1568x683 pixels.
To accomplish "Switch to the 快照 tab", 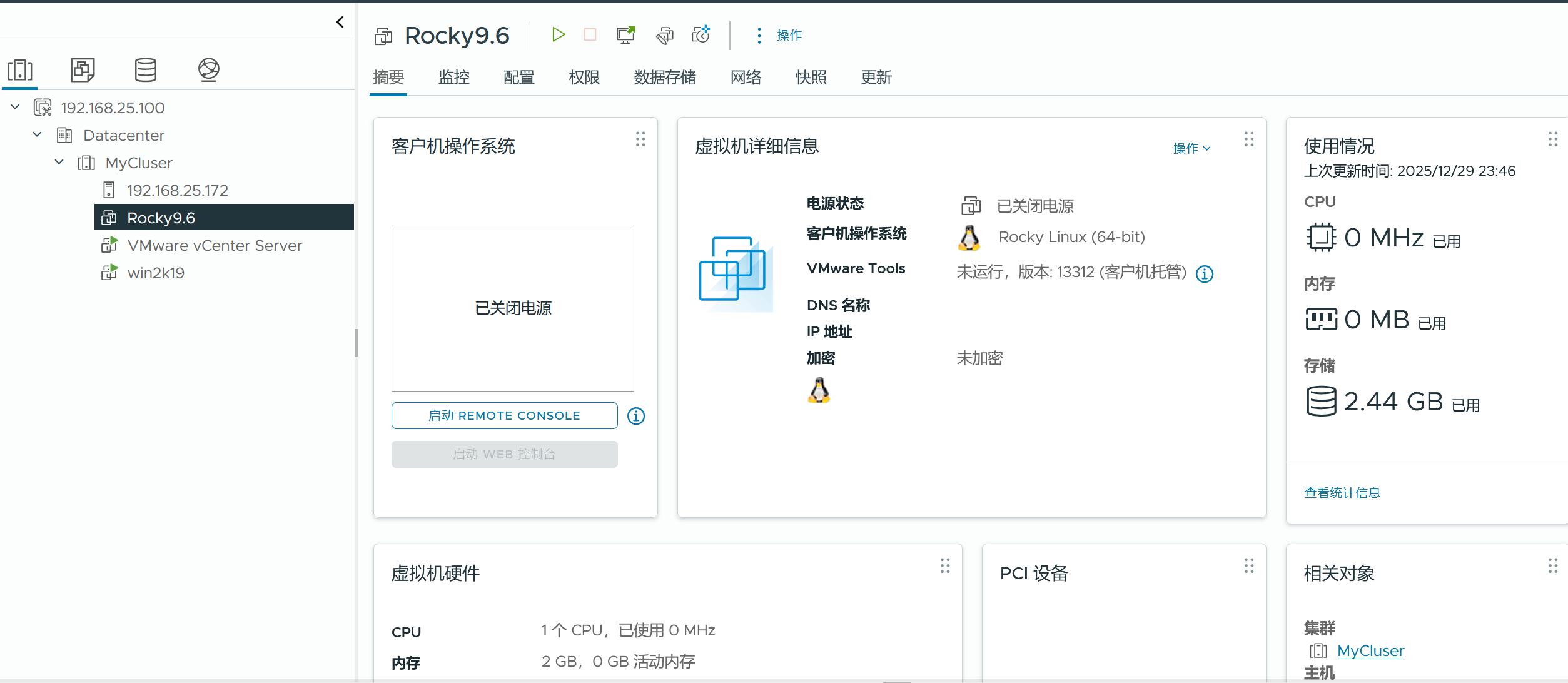I will 811,78.
